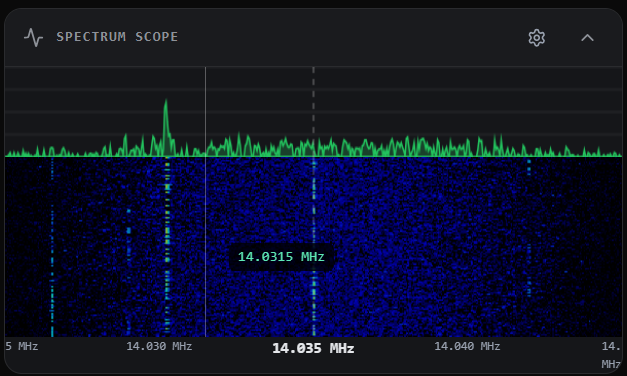This screenshot has width=627, height=376.
Task: Click the Spectrum Scope title
Action: (117, 37)
